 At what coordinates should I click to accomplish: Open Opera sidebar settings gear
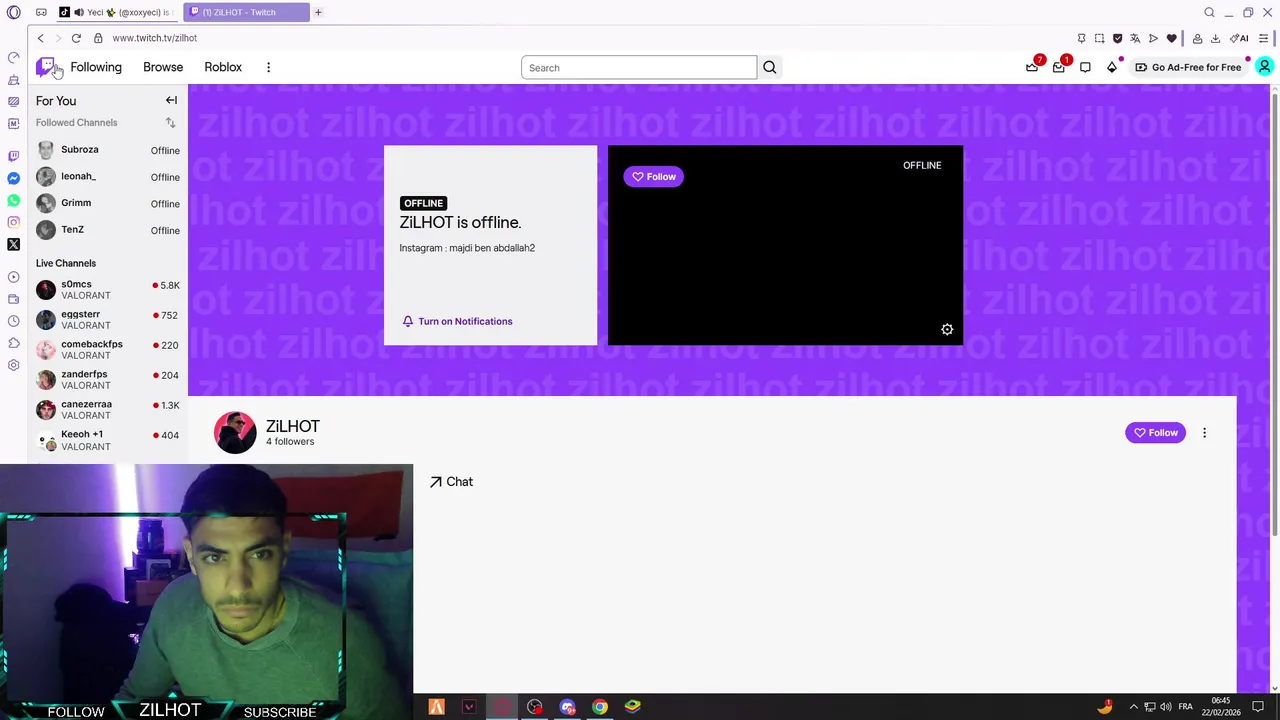pos(13,365)
